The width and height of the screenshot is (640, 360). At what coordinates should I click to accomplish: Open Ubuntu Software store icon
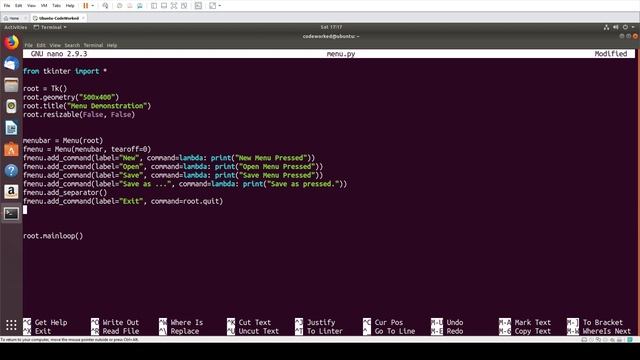(x=11, y=149)
